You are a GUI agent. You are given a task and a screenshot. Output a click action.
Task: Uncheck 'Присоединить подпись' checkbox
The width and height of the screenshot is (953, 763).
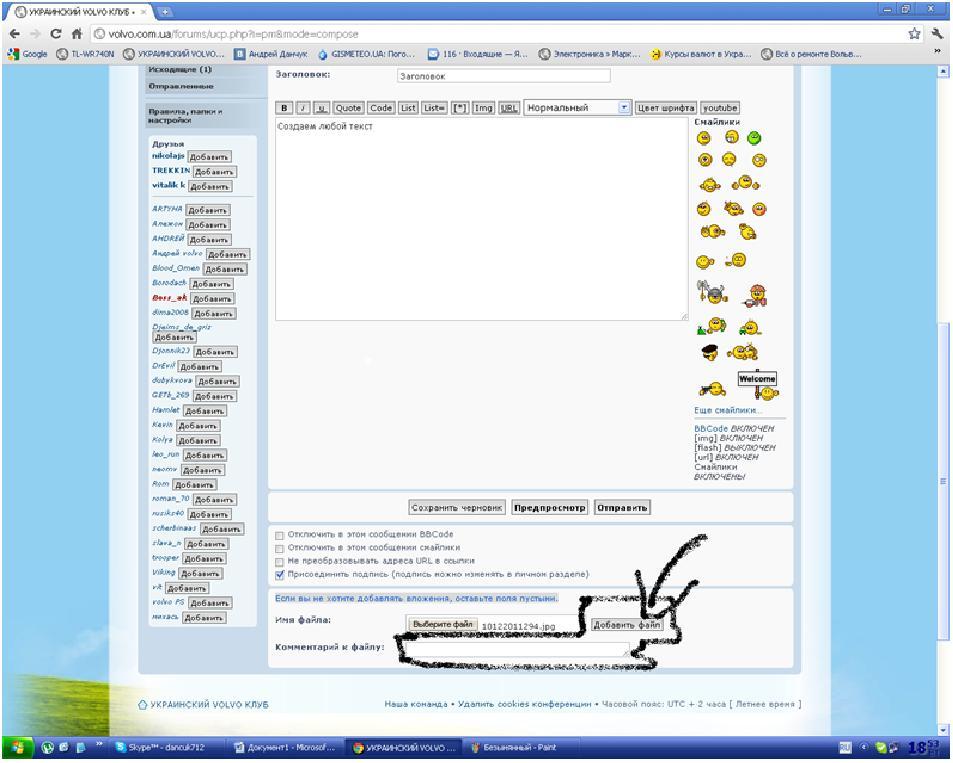click(280, 575)
